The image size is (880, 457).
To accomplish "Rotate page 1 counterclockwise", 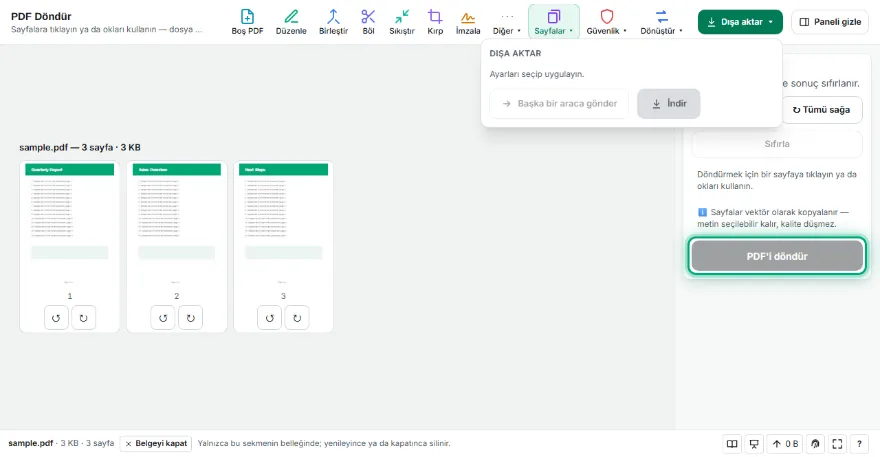I will 56,318.
